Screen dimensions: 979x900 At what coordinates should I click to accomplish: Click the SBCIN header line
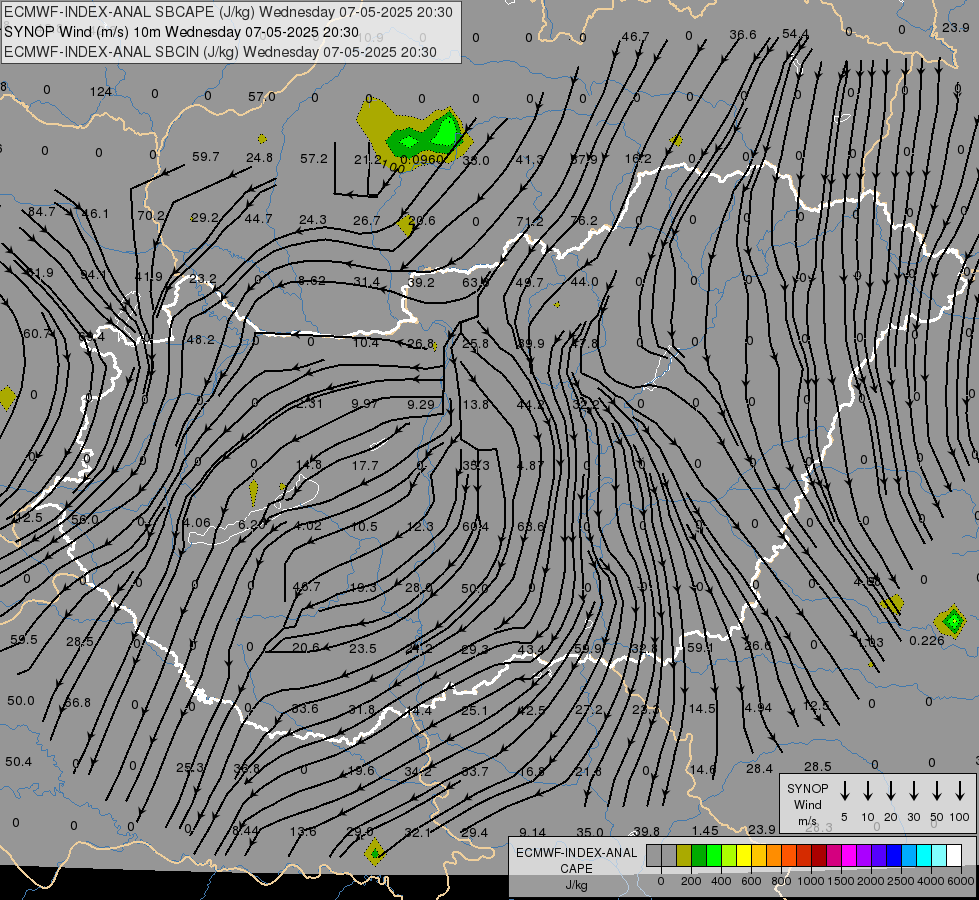coord(220,52)
